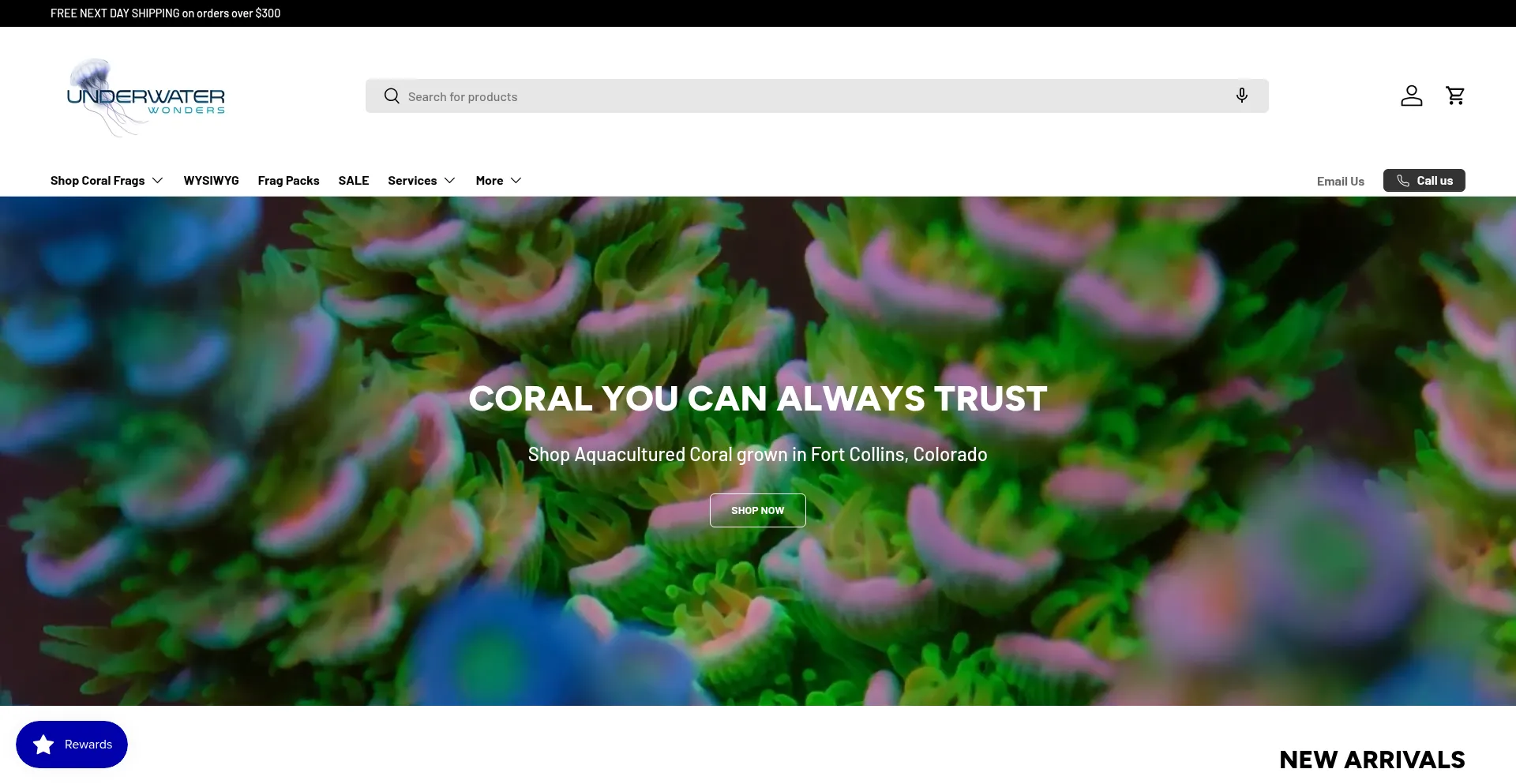Screen dimensions: 1516x784
Task: Click the phone icon in Call us
Action: tap(1403, 181)
